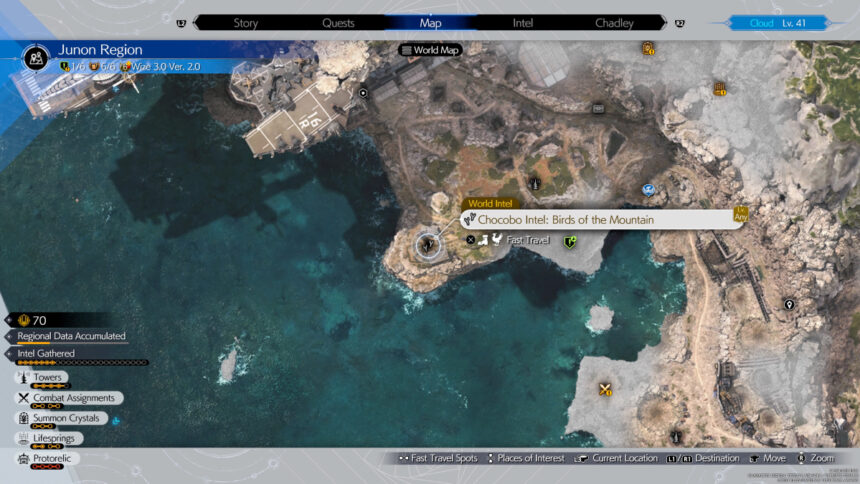Viewport: 860px width, 484px height.
Task: Click the World Map button
Action: click(x=431, y=50)
